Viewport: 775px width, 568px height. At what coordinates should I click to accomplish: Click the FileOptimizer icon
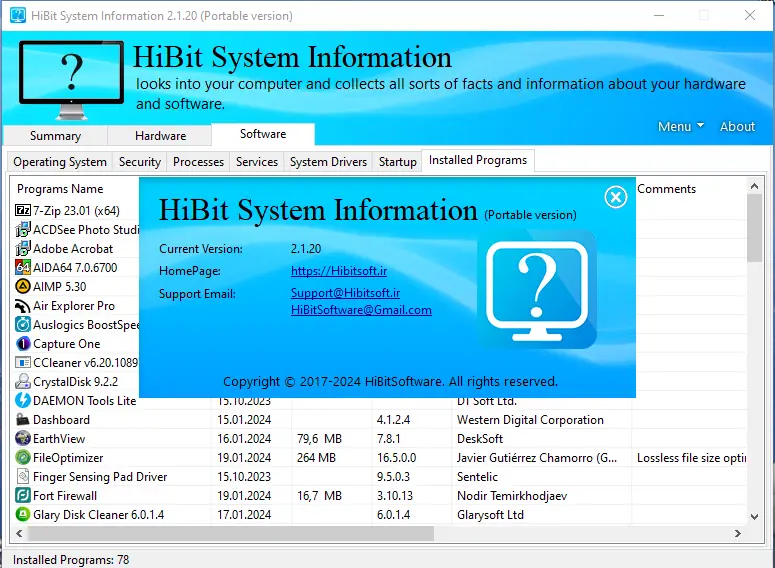[23, 458]
